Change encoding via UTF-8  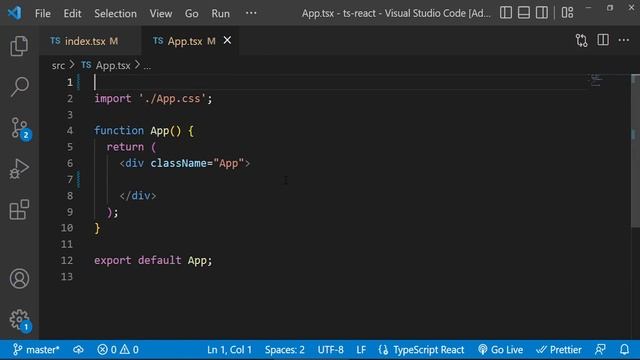[x=330, y=350]
